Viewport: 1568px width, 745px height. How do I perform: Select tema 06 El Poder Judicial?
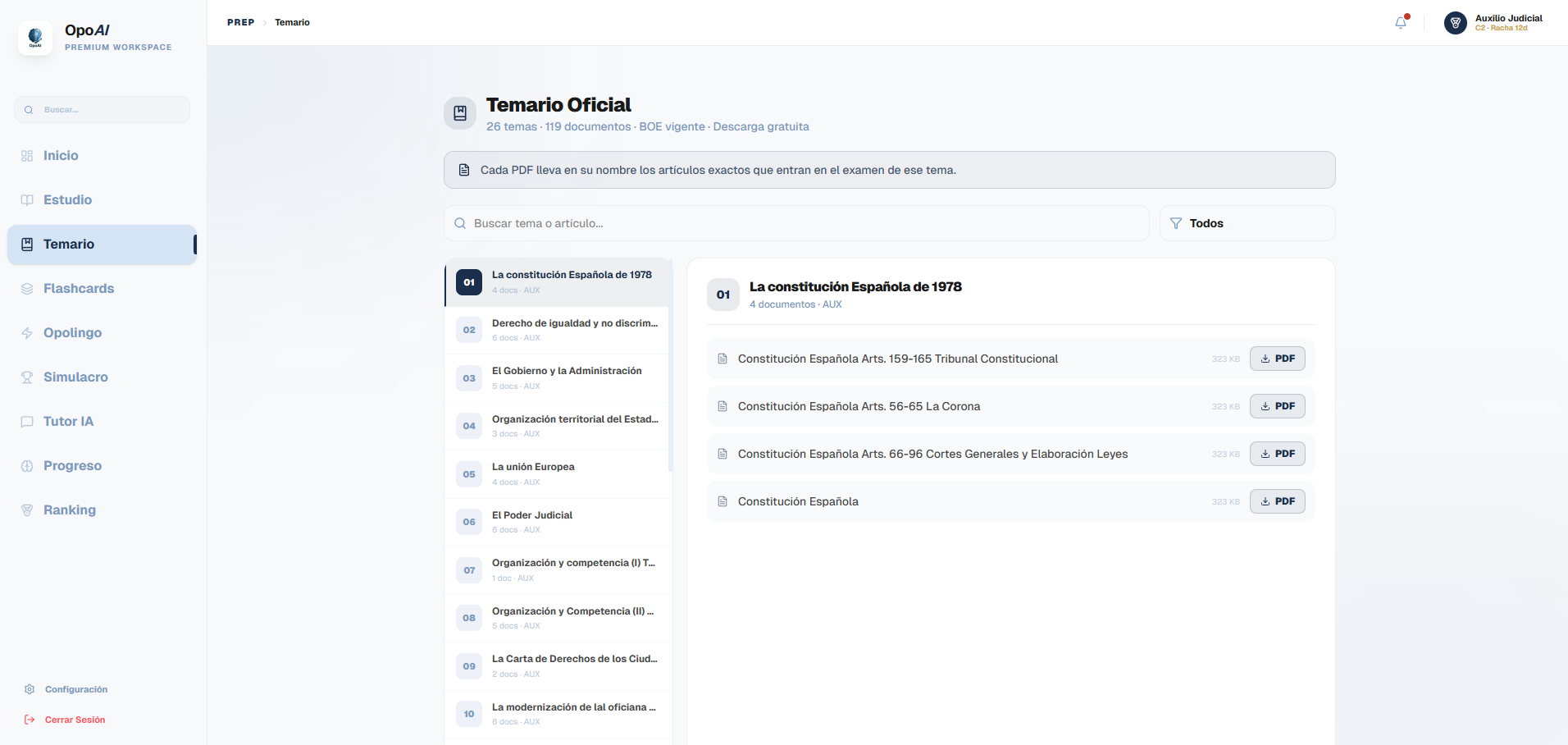click(556, 521)
